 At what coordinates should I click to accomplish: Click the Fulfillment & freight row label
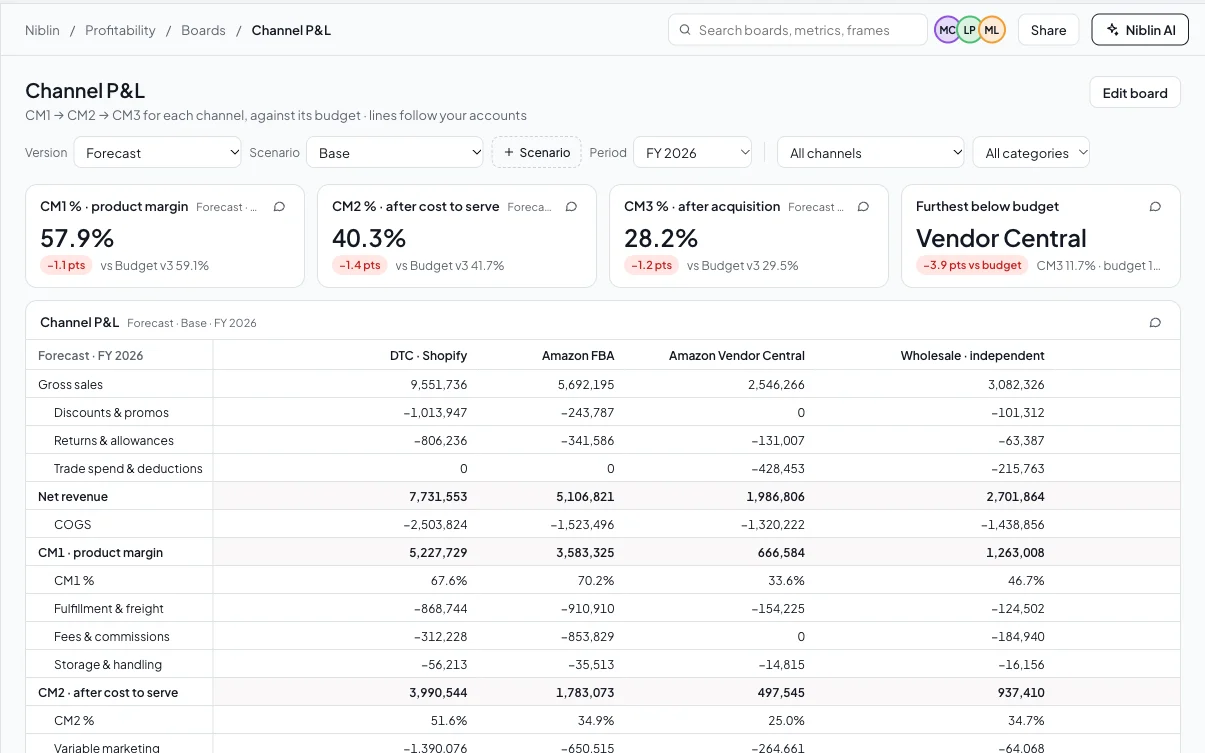tap(109, 609)
